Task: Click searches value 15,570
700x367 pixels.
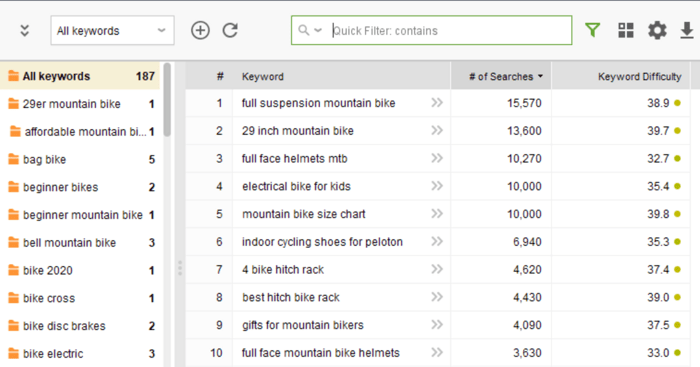Action: pos(524,103)
